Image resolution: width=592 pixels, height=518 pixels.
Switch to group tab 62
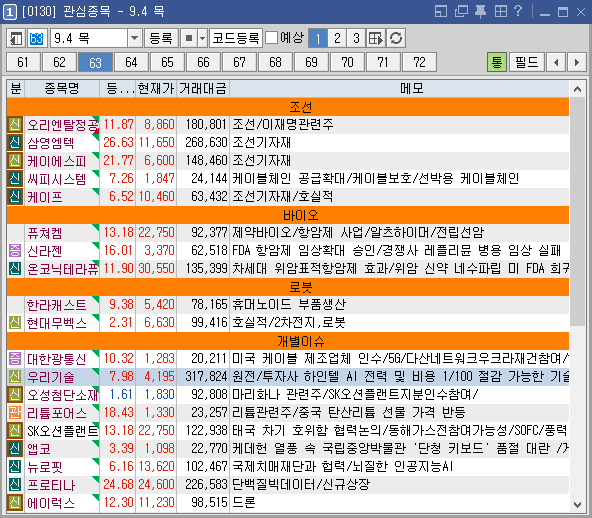point(59,62)
